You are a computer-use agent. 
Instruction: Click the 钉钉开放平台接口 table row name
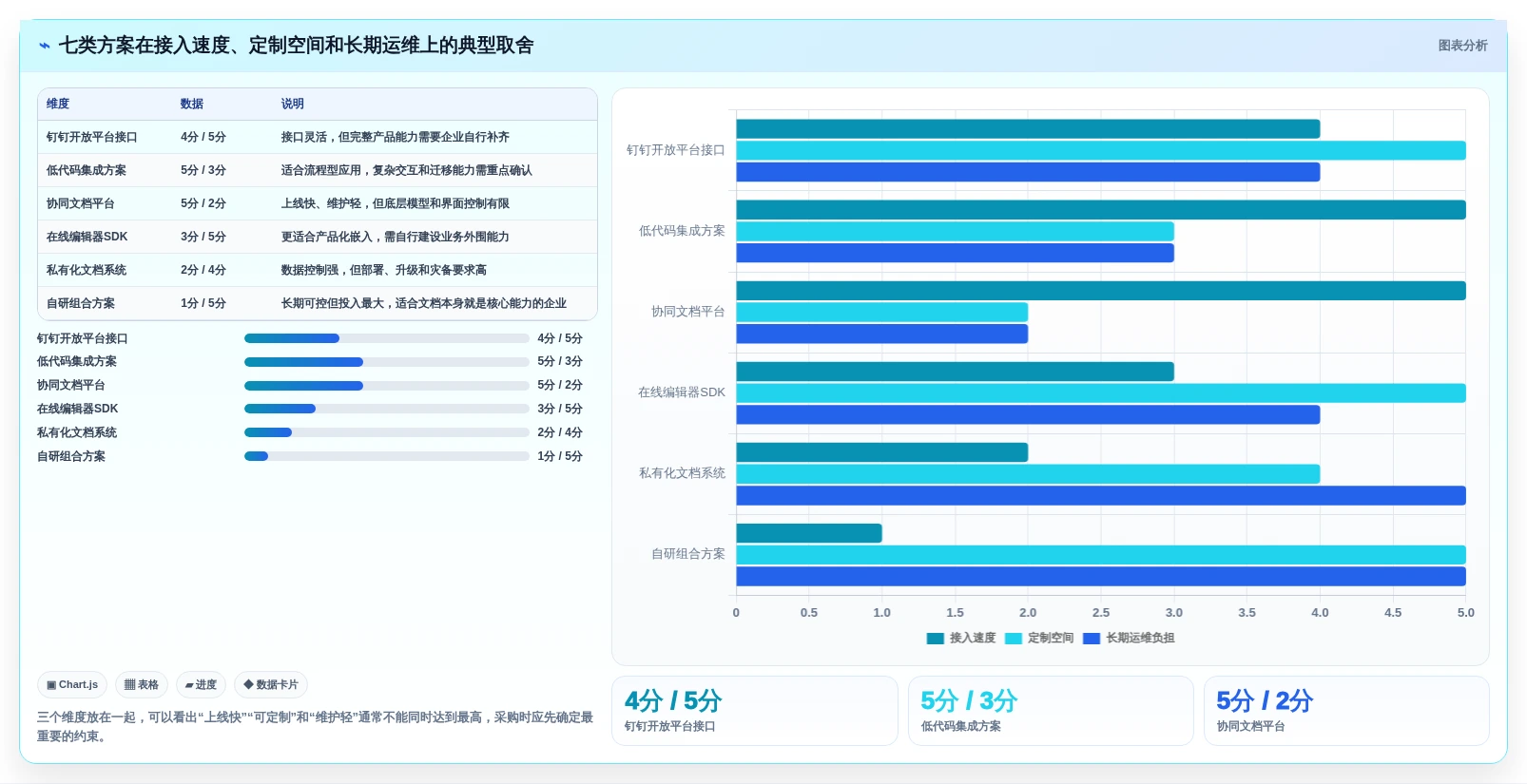tap(92, 137)
